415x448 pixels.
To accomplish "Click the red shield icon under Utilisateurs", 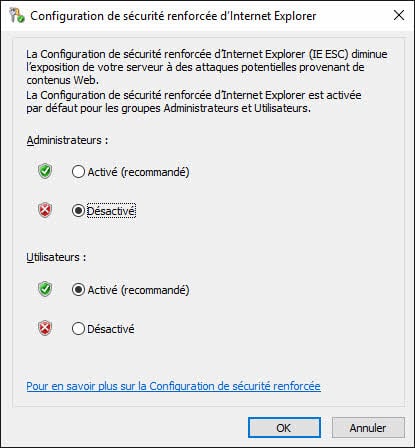I will (x=45, y=328).
